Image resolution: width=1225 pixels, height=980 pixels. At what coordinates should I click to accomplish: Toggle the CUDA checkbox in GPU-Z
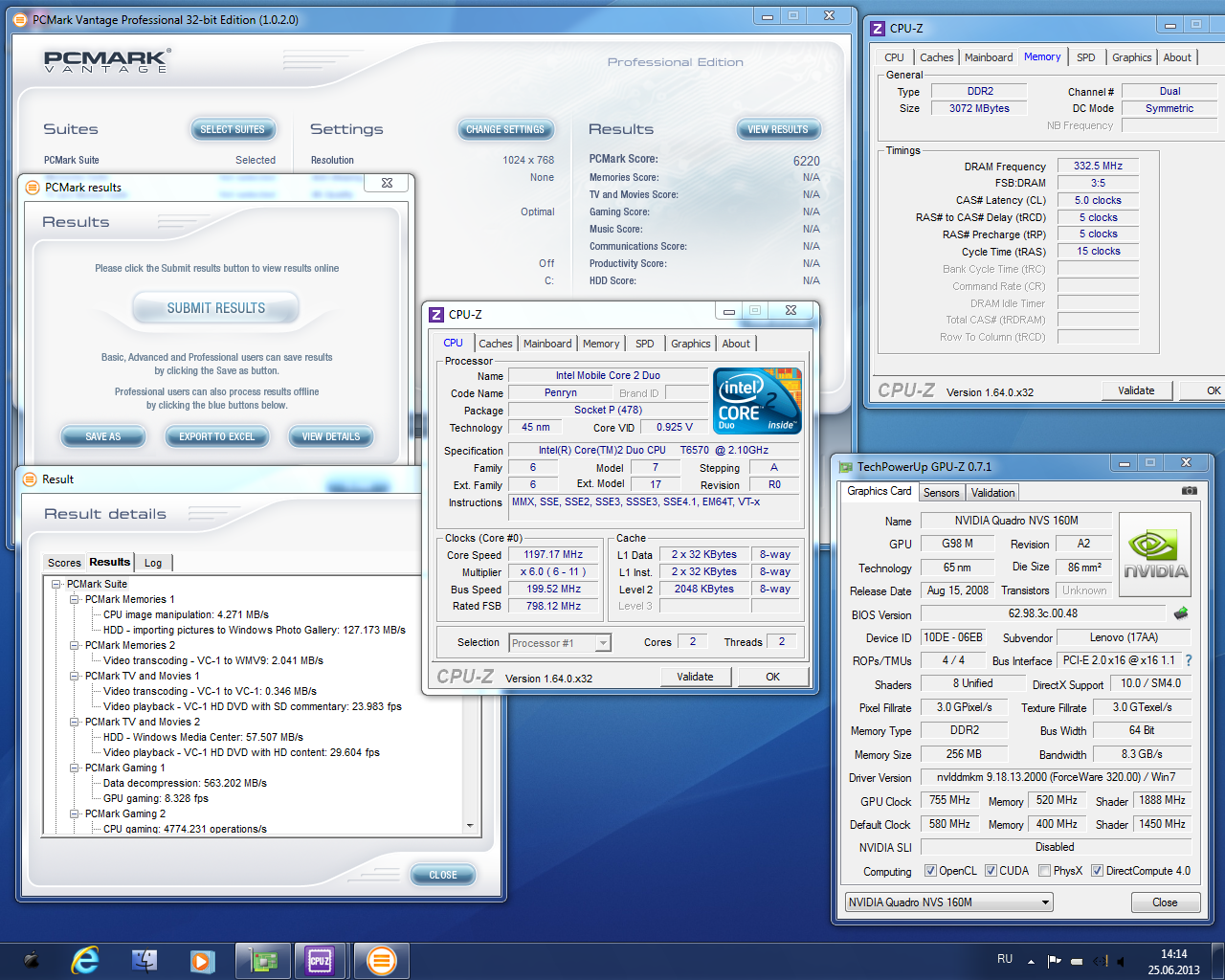pyautogui.click(x=991, y=871)
